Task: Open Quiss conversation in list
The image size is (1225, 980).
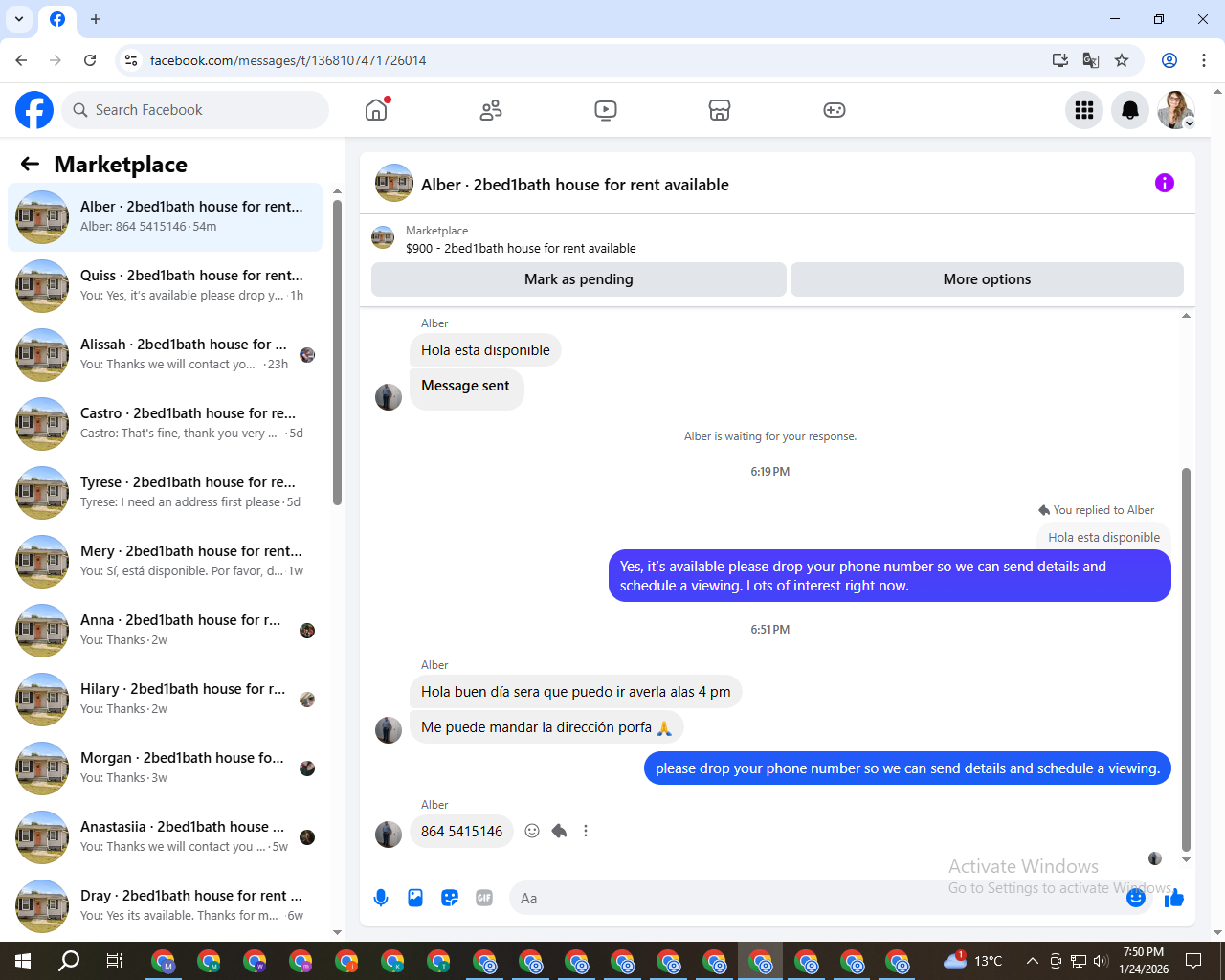Action: pos(165,286)
